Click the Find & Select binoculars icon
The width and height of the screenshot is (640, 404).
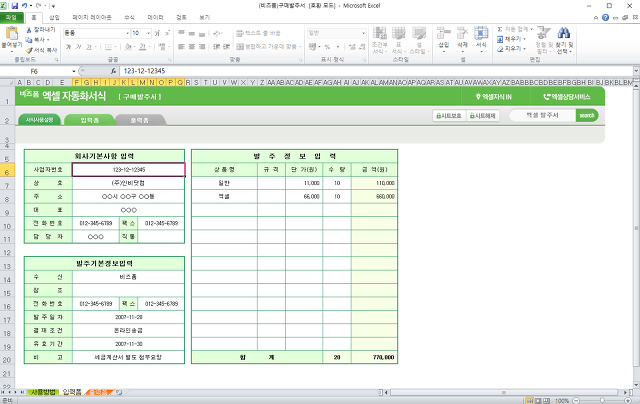564,33
